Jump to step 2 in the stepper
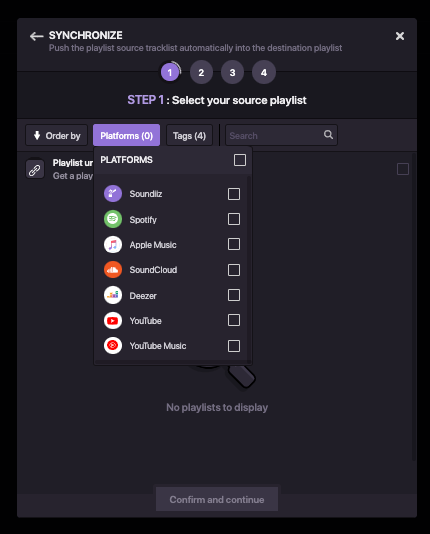This screenshot has width=430, height=534. [201, 72]
